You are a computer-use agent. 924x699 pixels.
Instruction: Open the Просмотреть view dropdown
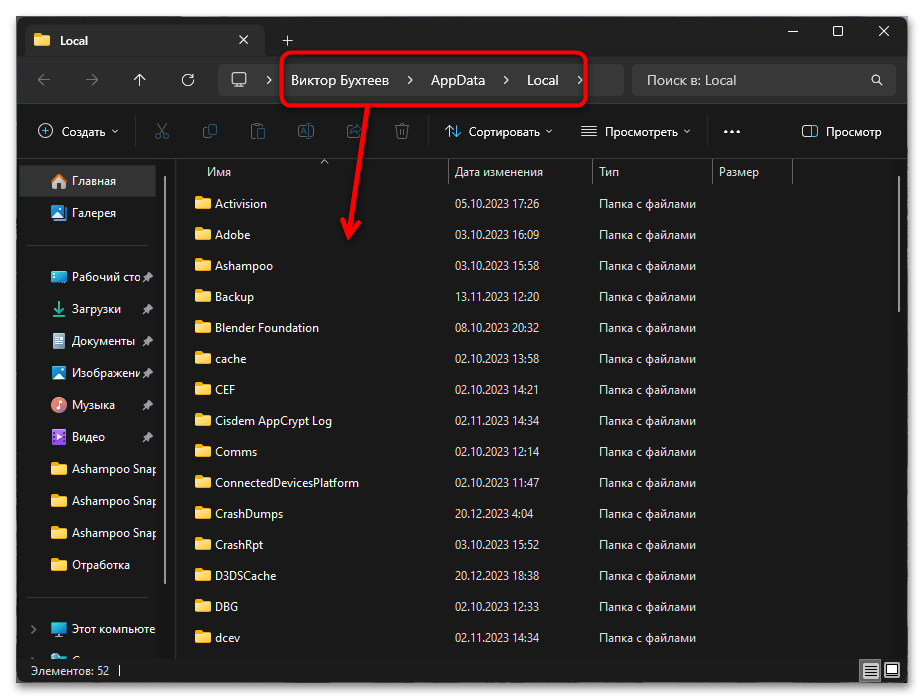pos(635,131)
